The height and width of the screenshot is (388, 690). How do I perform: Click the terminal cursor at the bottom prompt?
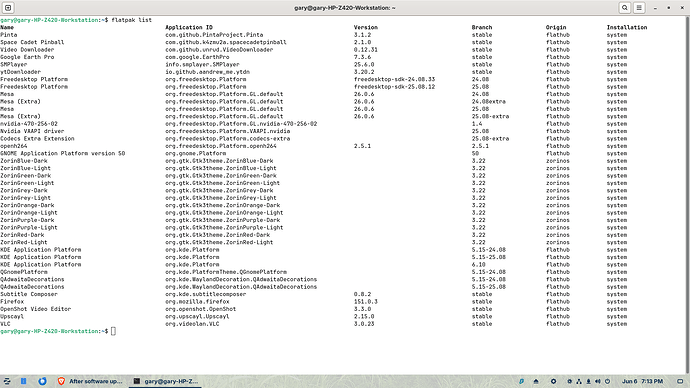pyautogui.click(x=113, y=331)
